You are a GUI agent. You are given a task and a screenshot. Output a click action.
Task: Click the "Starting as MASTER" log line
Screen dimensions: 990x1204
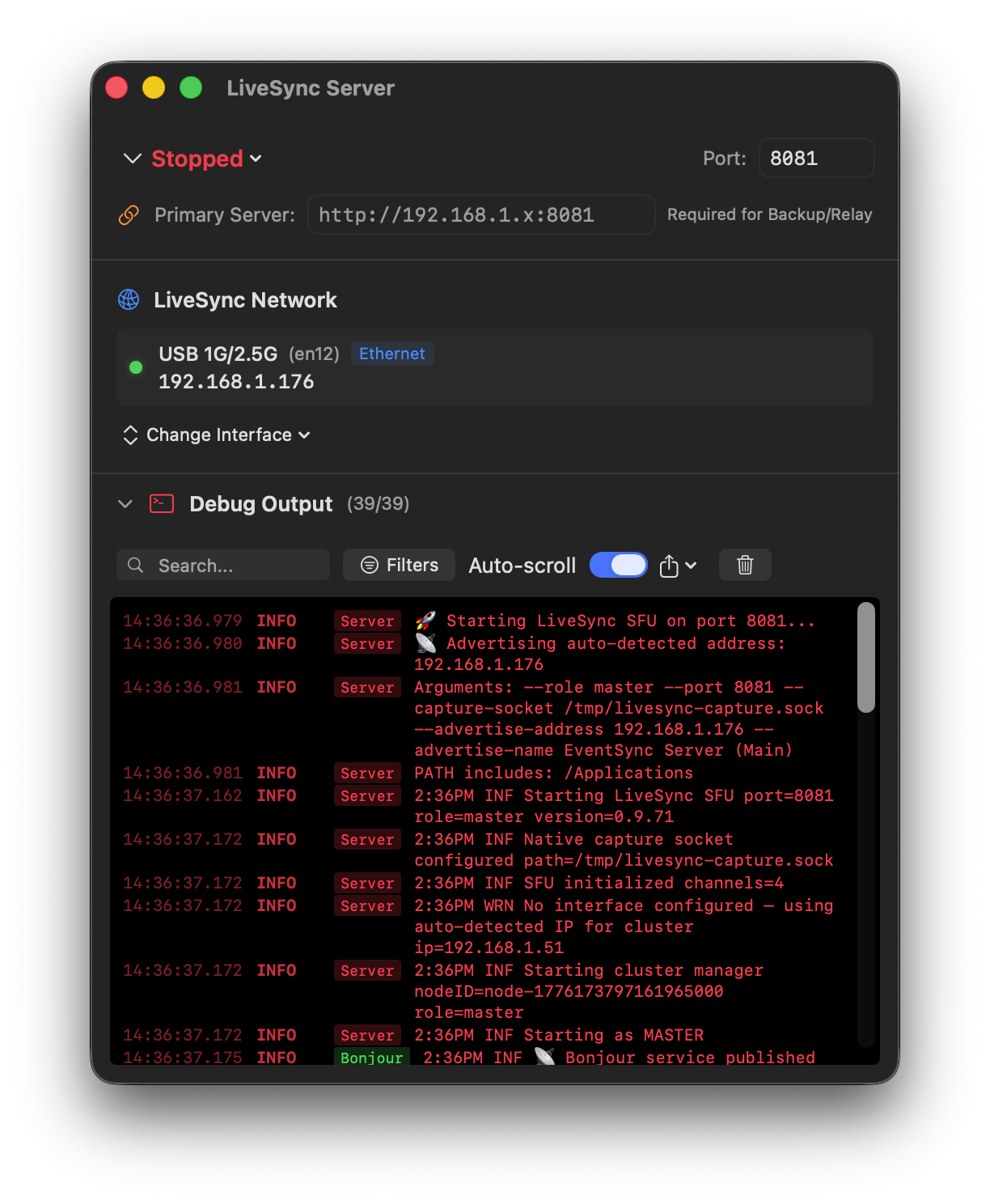pos(559,1035)
